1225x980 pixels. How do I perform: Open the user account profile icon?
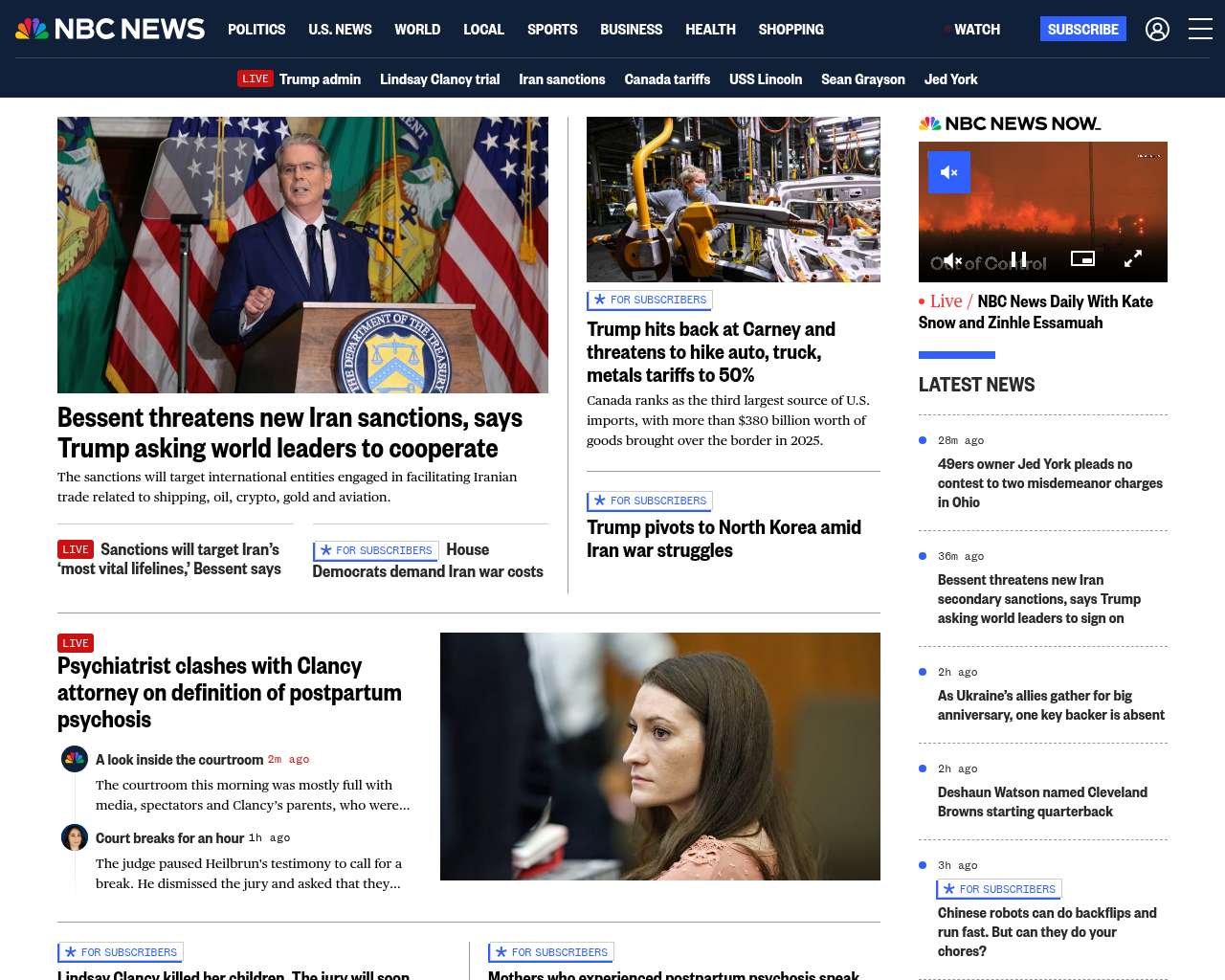(x=1157, y=30)
